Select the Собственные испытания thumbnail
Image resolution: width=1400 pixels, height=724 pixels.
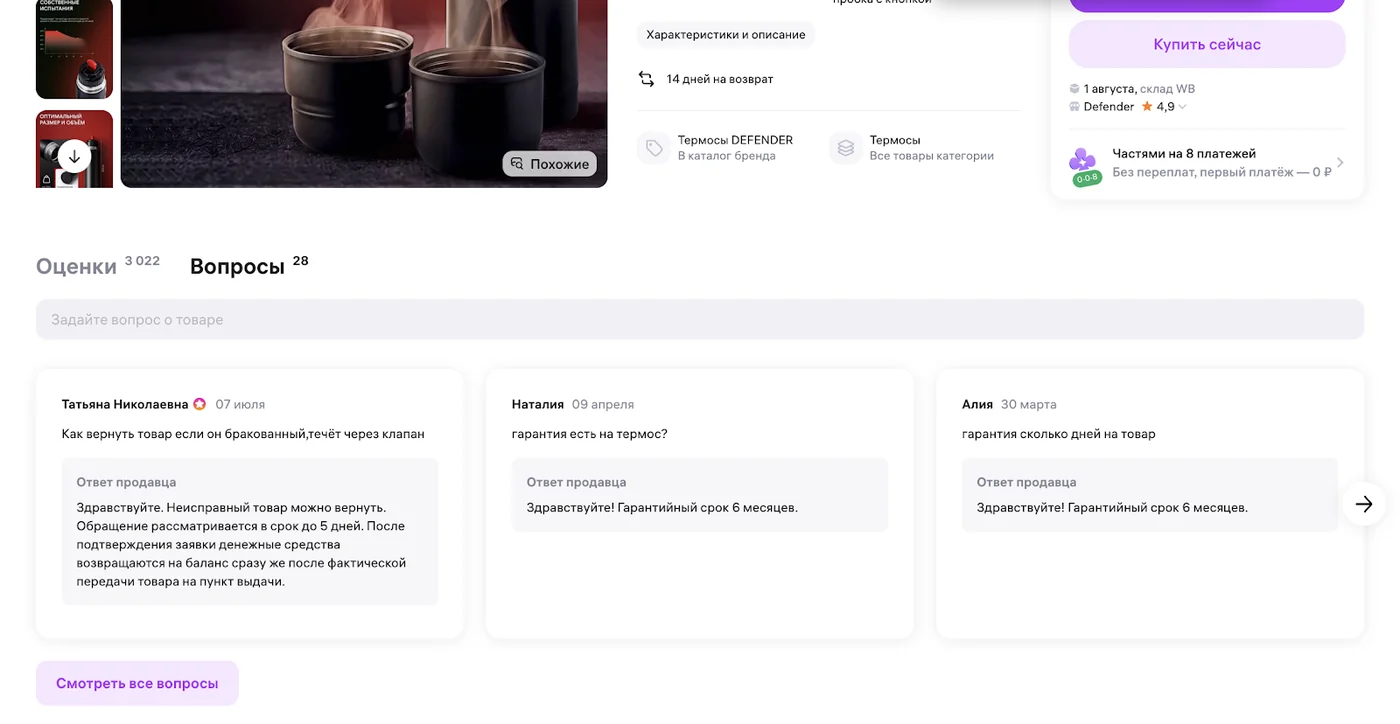click(74, 49)
